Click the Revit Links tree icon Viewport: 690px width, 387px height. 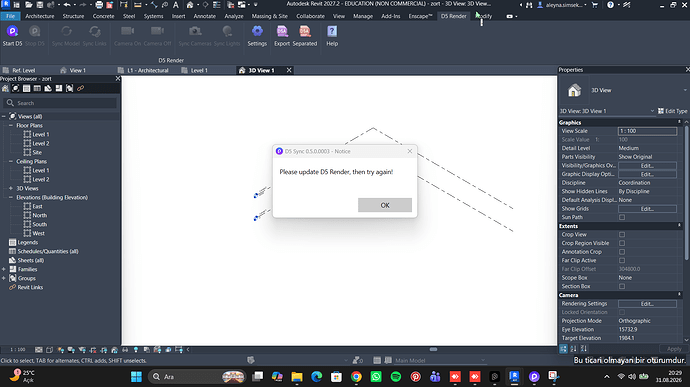12,287
